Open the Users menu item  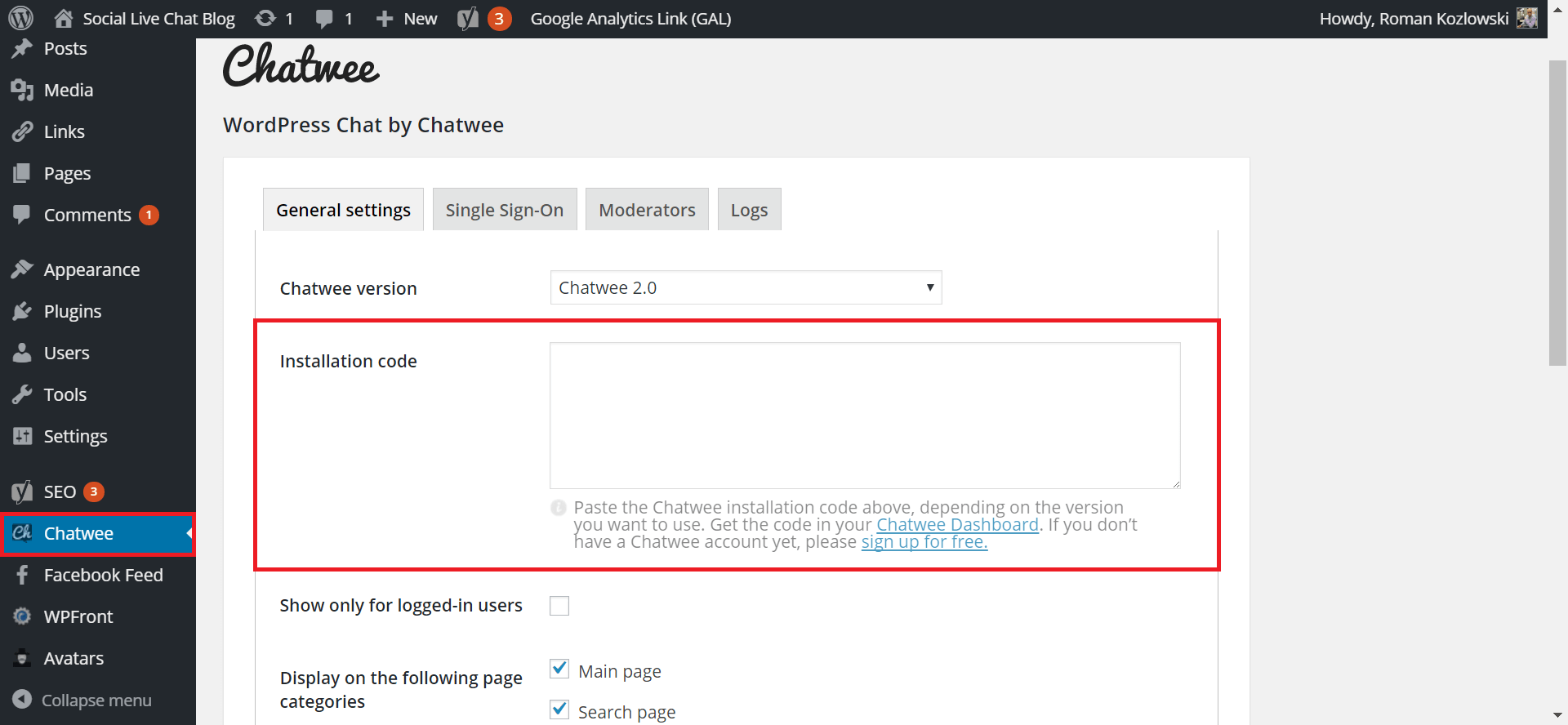(x=98, y=353)
